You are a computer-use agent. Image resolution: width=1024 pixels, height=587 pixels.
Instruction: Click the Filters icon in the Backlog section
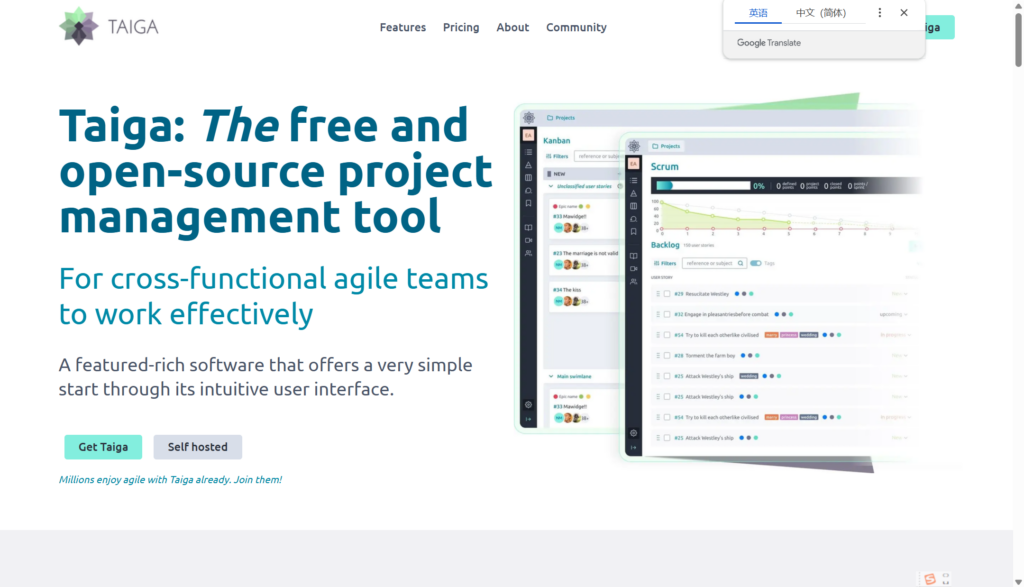pos(657,263)
